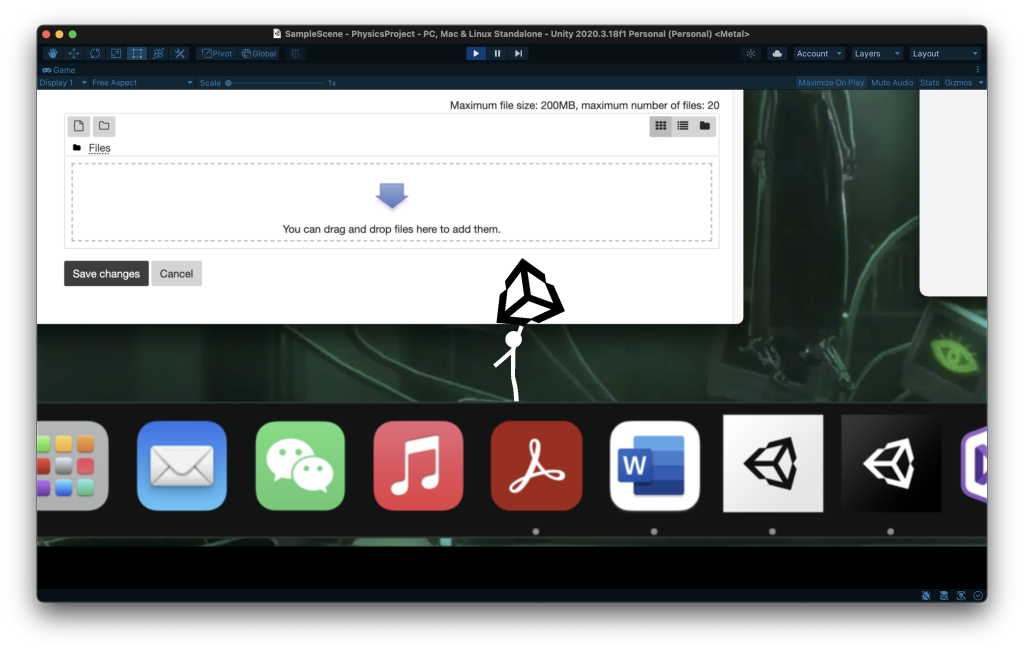Open custom editor tools
Viewport: 1024px width, 651px height.
coord(180,54)
